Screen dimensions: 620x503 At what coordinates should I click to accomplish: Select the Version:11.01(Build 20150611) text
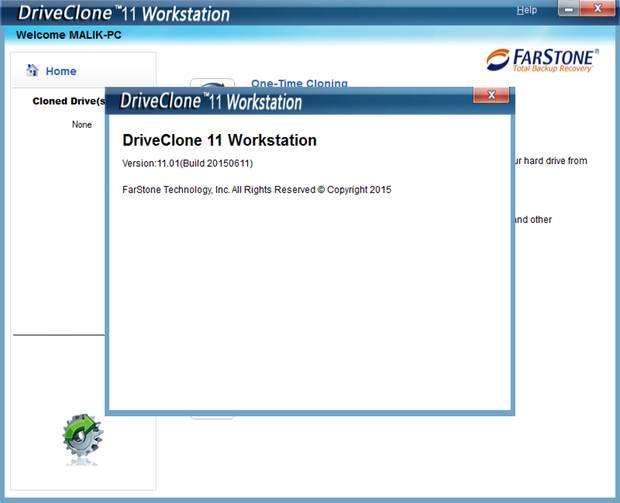coord(187,163)
